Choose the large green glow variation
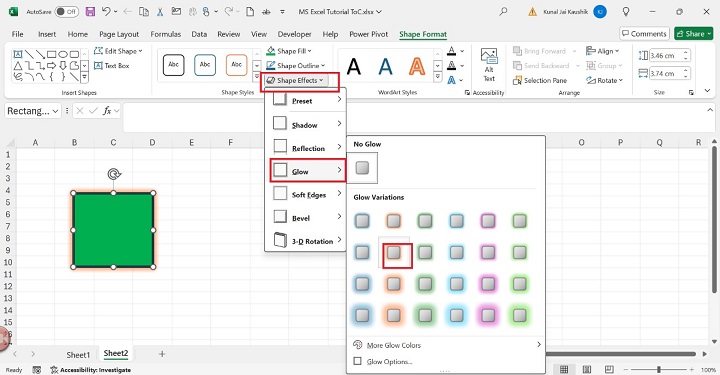 [425, 315]
